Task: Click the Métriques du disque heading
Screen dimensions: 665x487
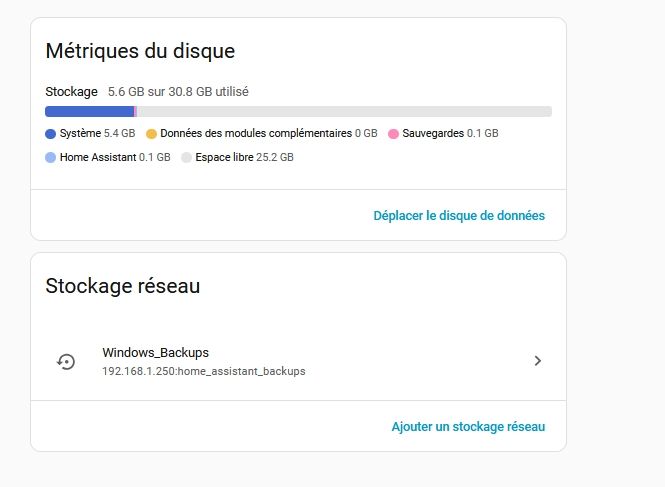Action: [140, 50]
